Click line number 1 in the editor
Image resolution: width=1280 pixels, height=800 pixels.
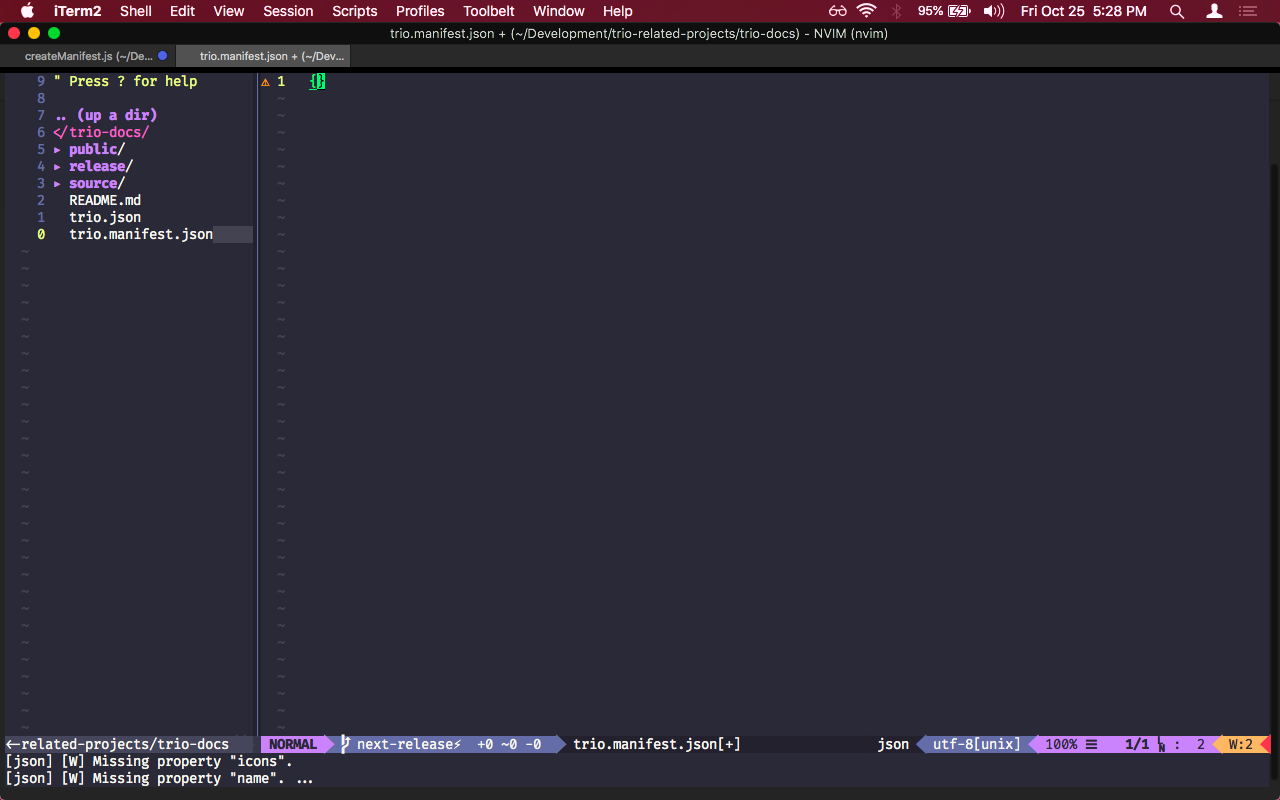281,81
